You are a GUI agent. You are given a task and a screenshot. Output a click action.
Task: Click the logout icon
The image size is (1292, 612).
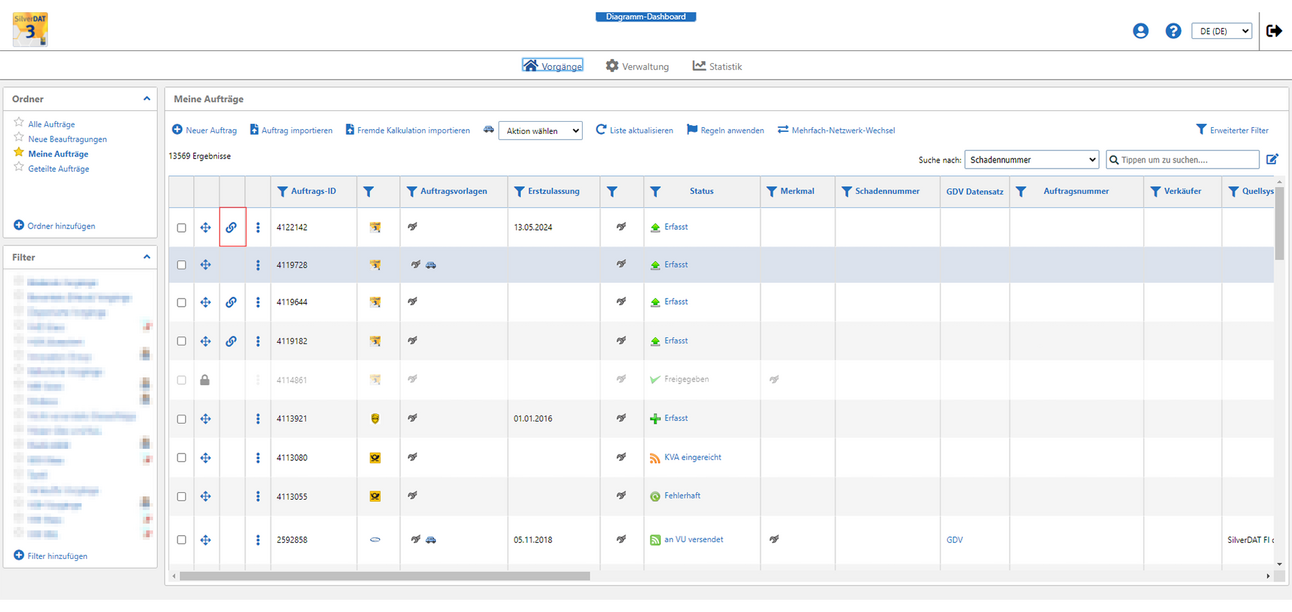click(x=1274, y=31)
